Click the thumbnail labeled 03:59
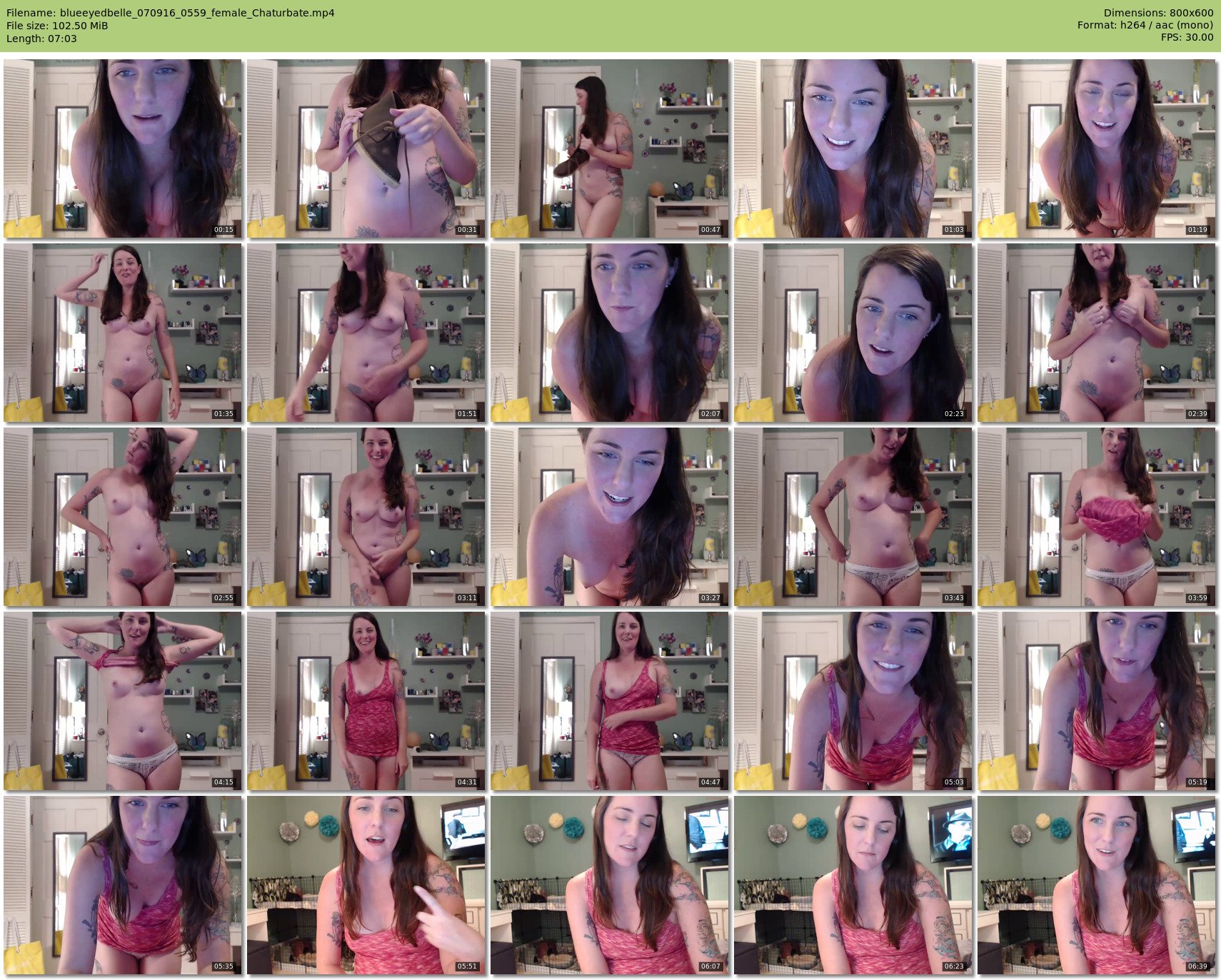Image resolution: width=1221 pixels, height=980 pixels. [1097, 517]
